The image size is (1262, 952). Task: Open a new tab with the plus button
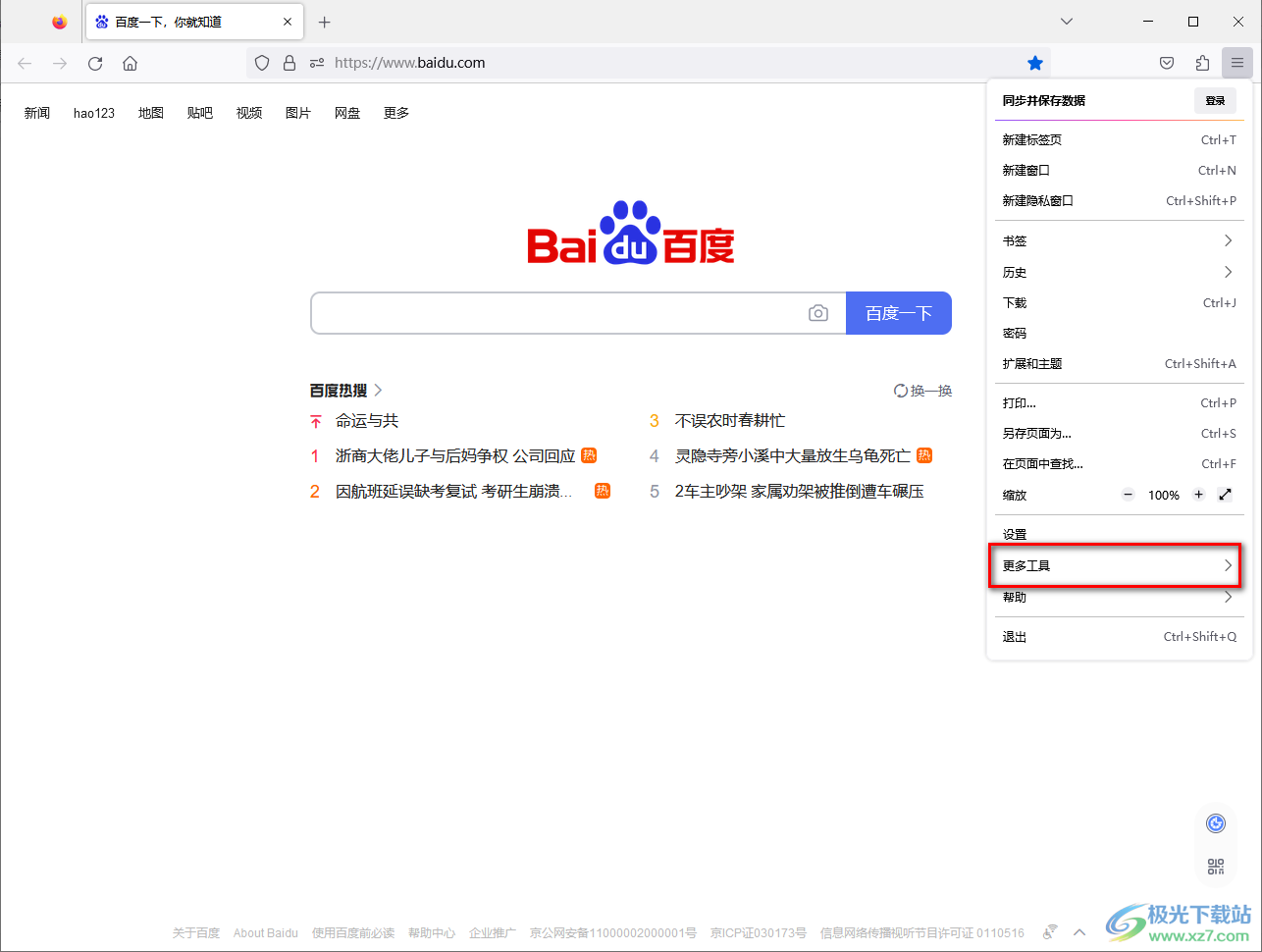click(x=325, y=22)
